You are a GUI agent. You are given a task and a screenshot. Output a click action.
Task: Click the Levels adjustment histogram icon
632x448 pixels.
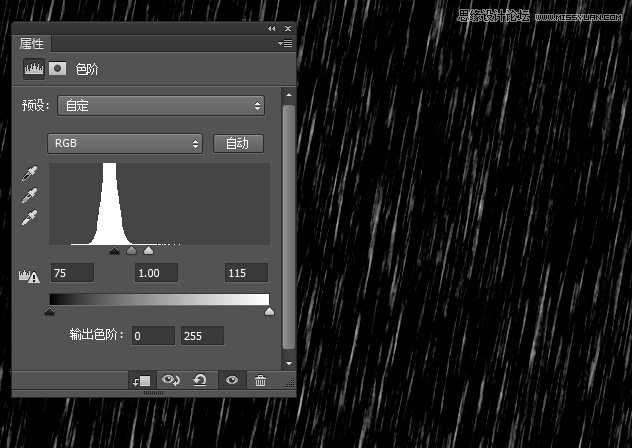[x=34, y=69]
